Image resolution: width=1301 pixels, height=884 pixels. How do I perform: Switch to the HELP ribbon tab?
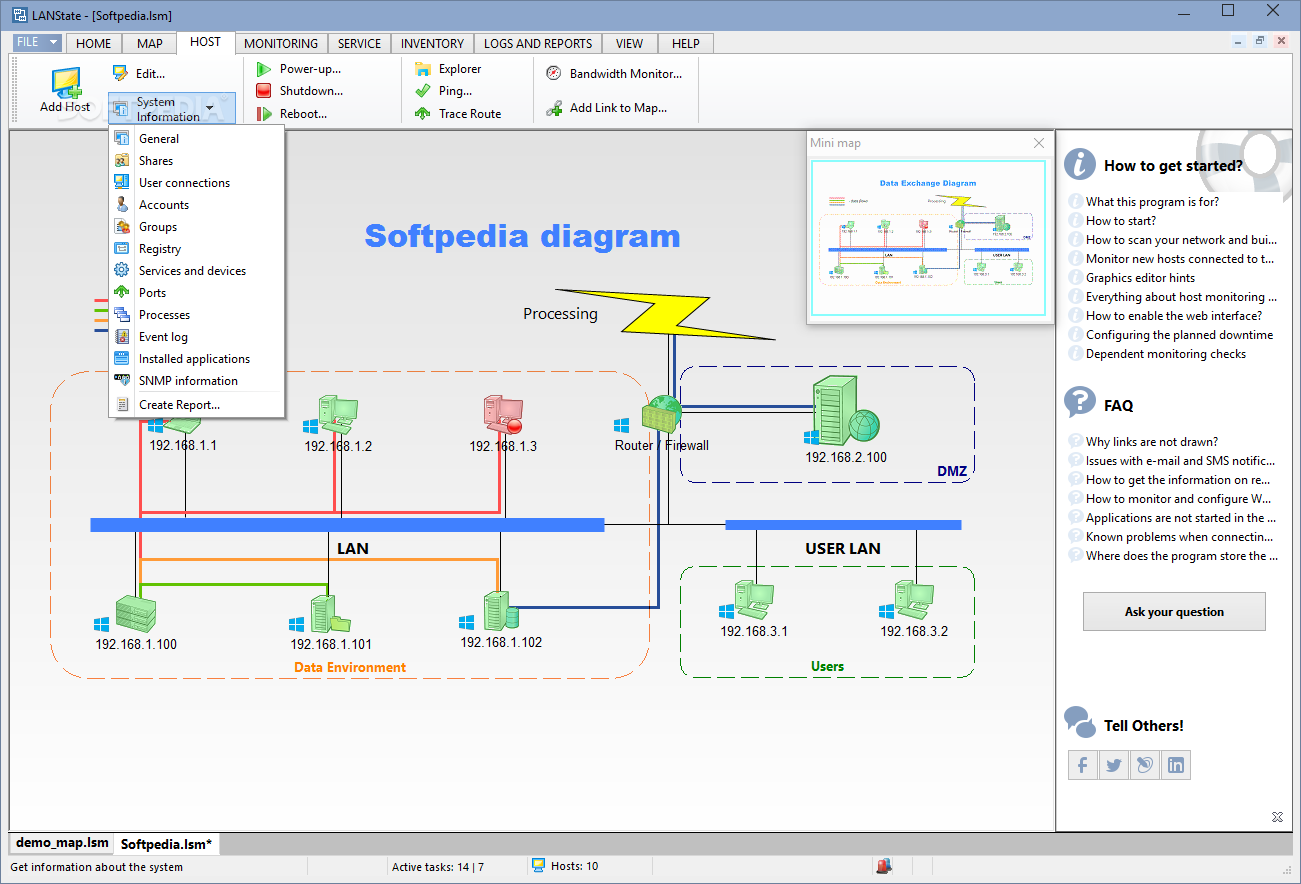pyautogui.click(x=686, y=43)
